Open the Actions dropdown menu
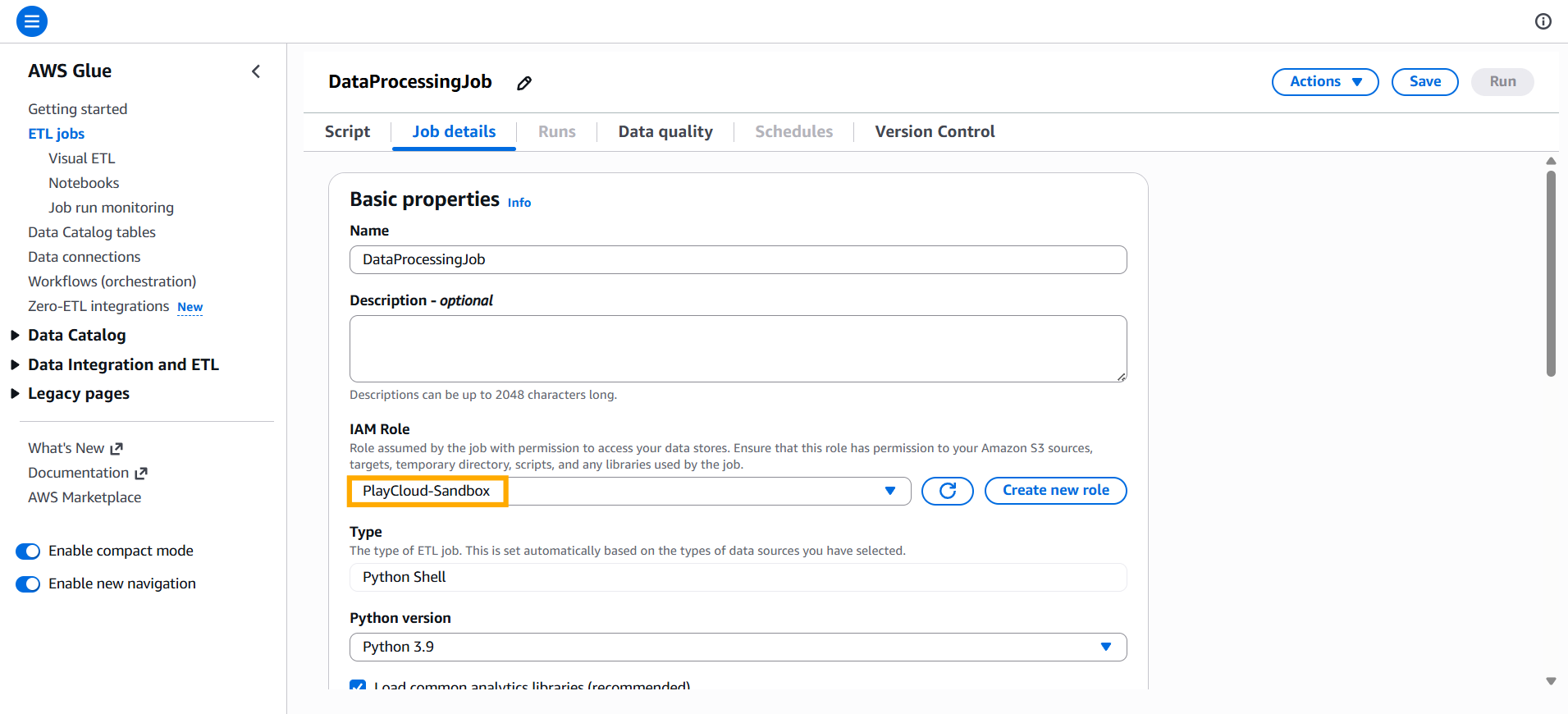Viewport: 1568px width, 714px height. (1325, 82)
